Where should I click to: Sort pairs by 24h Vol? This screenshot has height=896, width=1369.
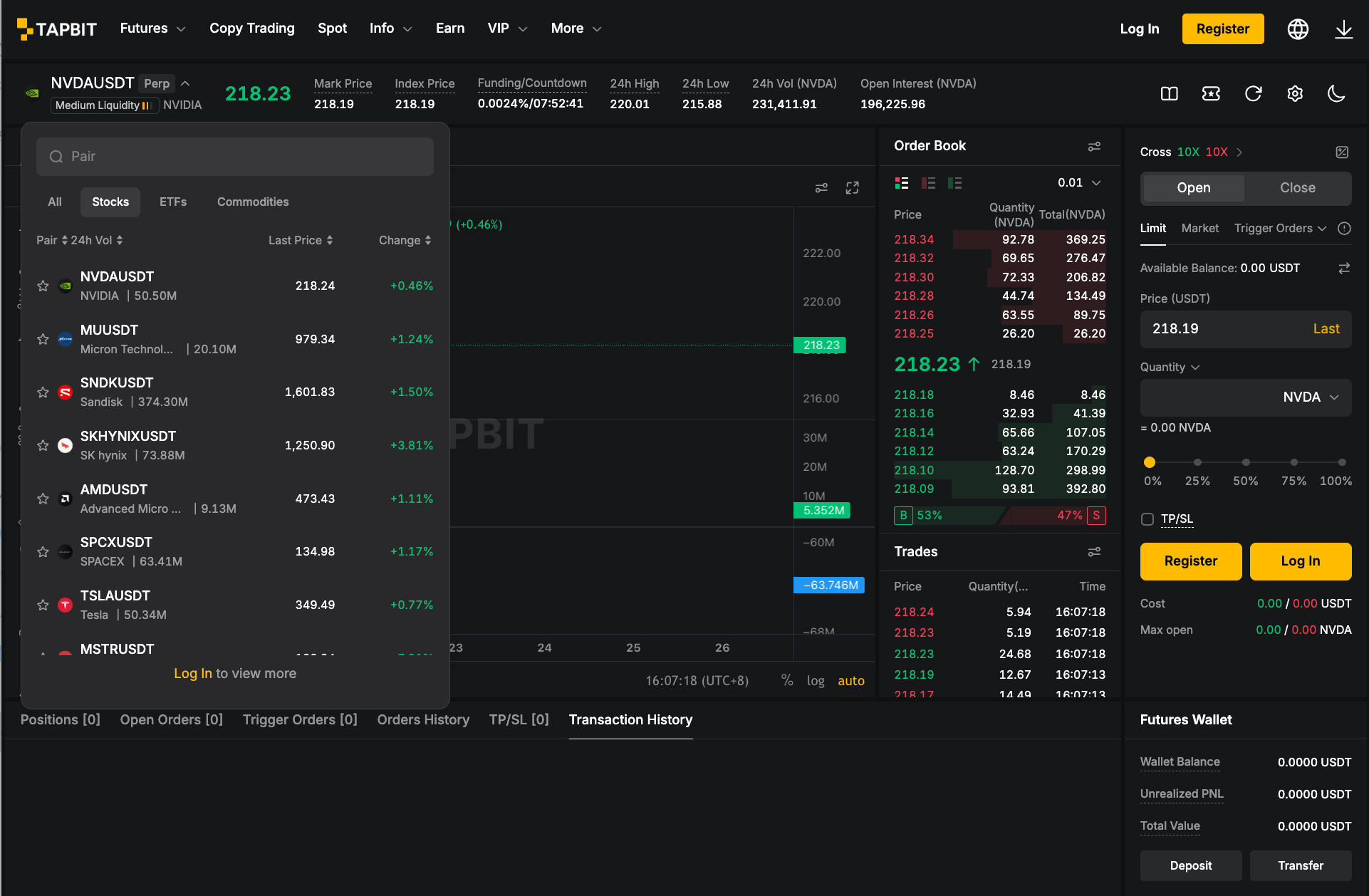tap(97, 241)
